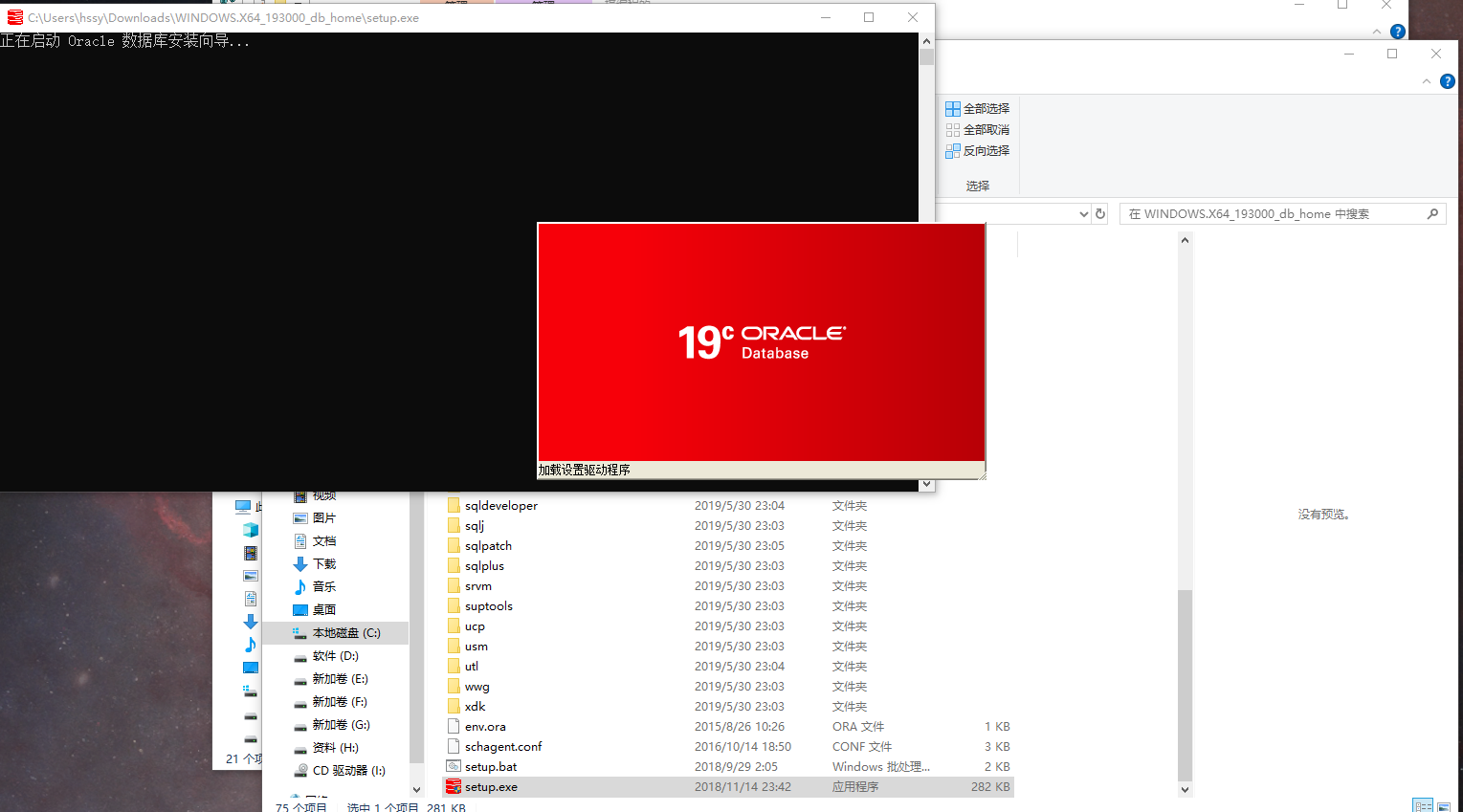Screen dimensions: 1463x812
Task: Select the setup.bat batch file icon
Action: click(x=454, y=767)
